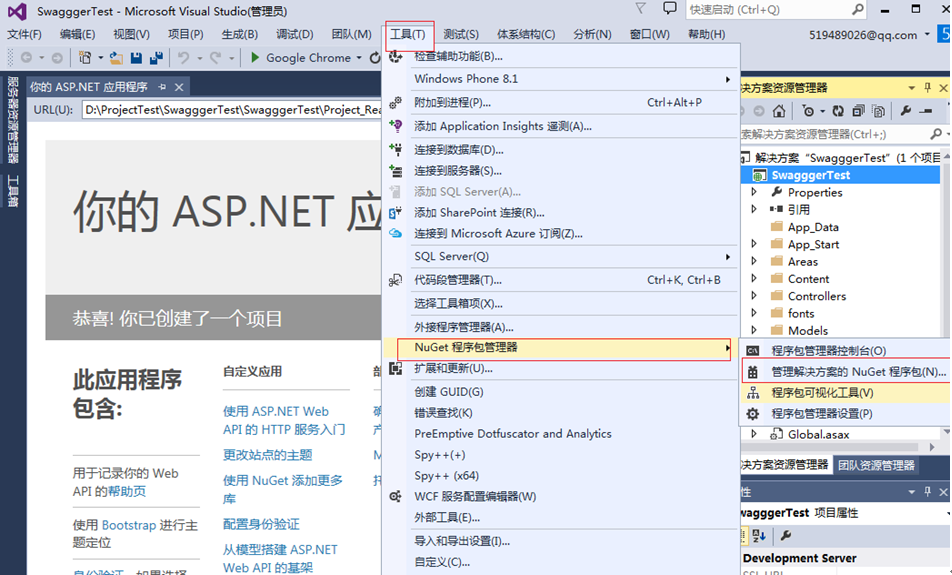The width and height of the screenshot is (952, 575).
Task: Switch to 团队资源管理器 tab
Action: pos(876,465)
